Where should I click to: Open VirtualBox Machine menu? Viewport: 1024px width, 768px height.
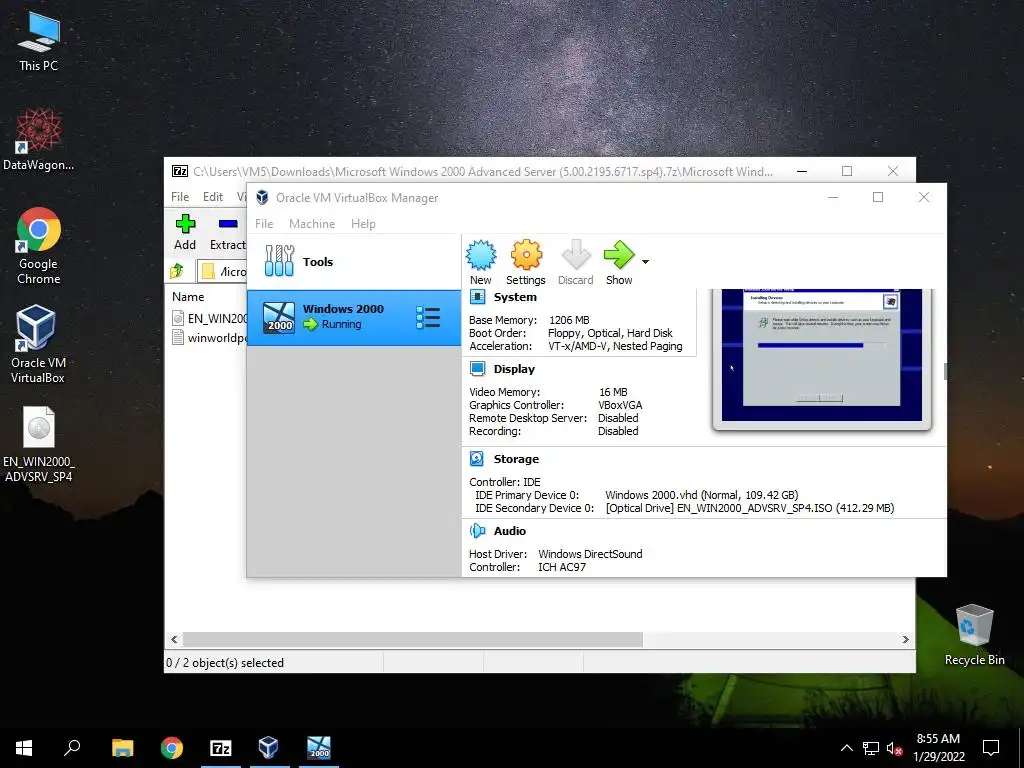click(312, 224)
